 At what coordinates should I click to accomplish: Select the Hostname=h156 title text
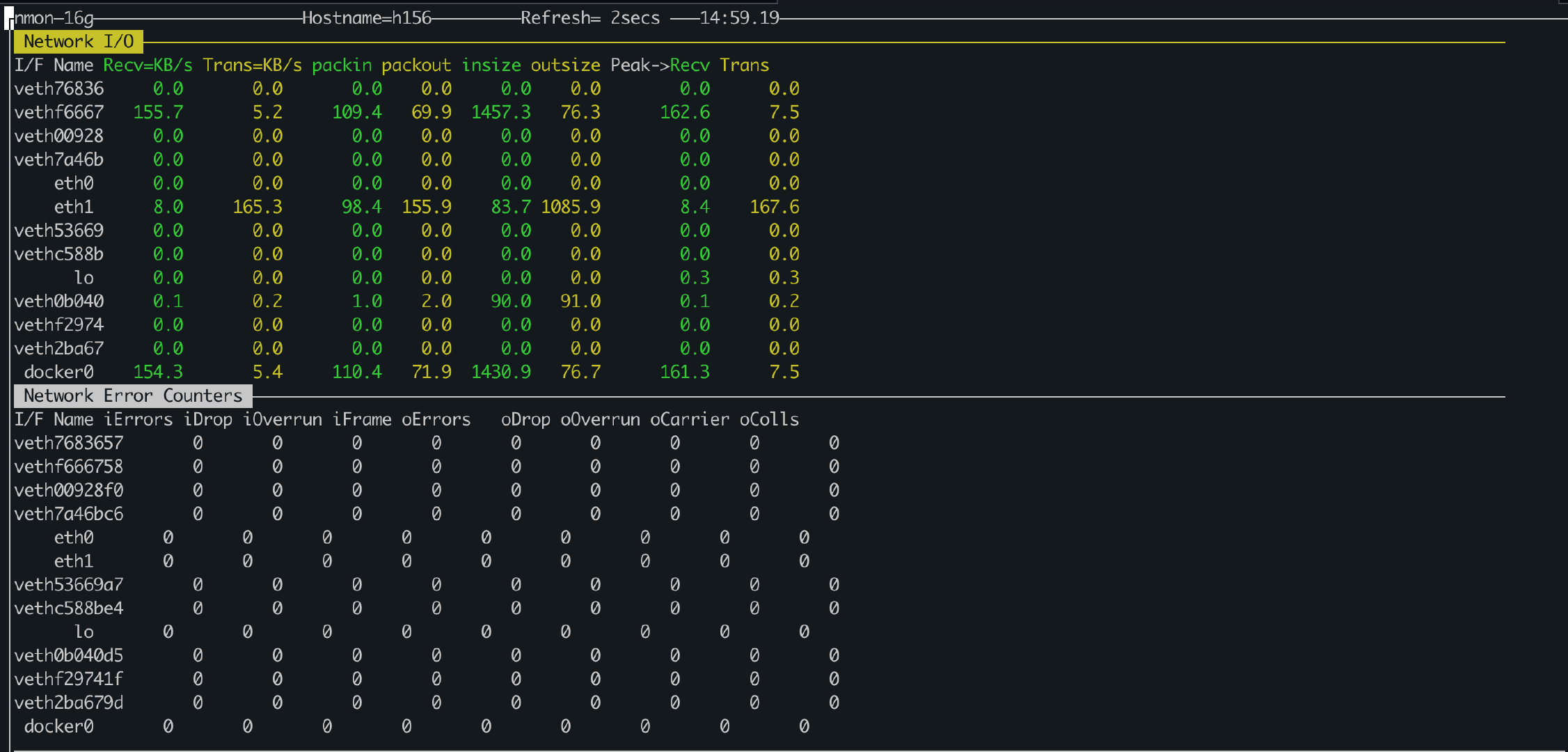tap(367, 18)
